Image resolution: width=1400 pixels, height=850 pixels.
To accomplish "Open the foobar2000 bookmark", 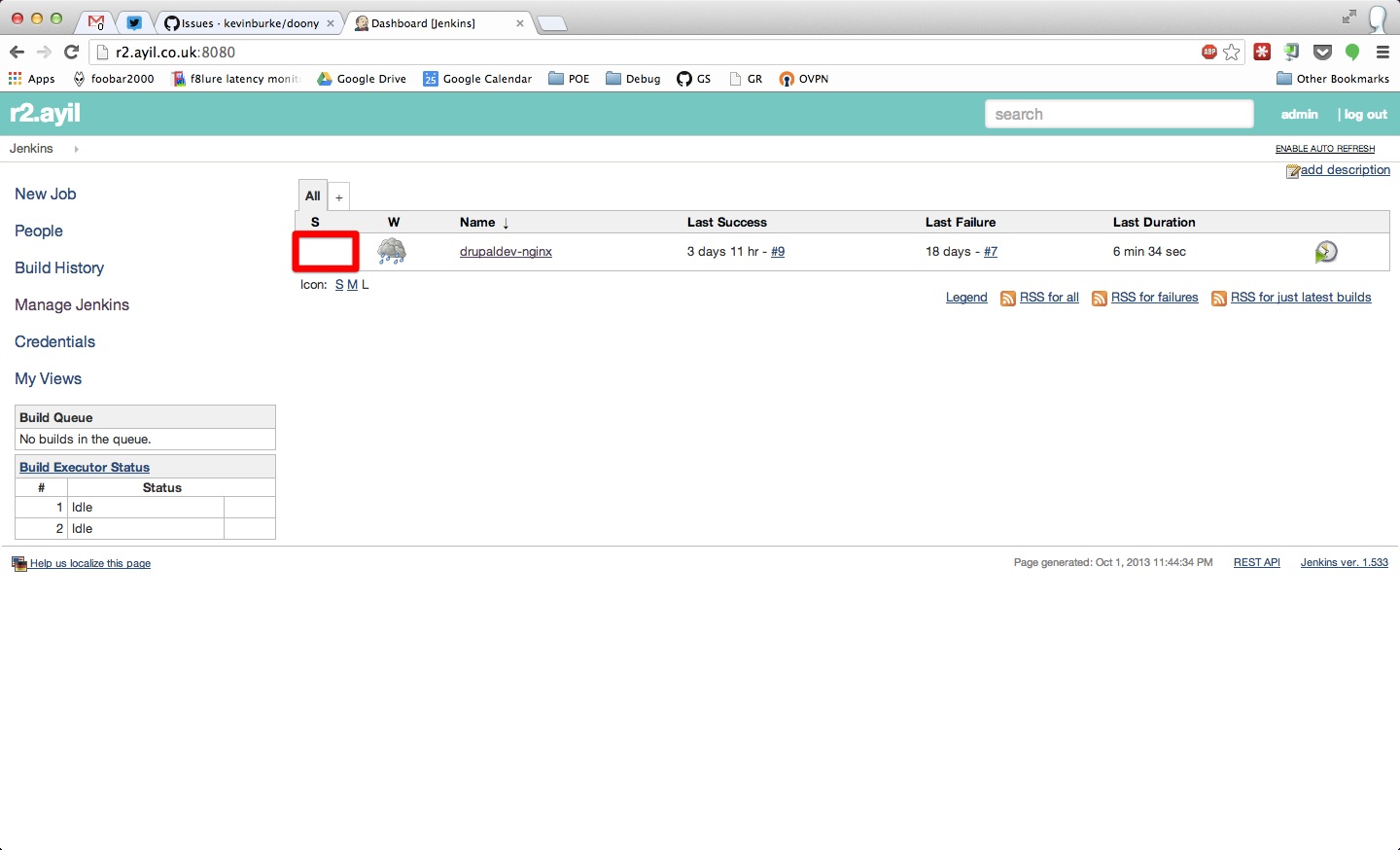I will [x=114, y=79].
